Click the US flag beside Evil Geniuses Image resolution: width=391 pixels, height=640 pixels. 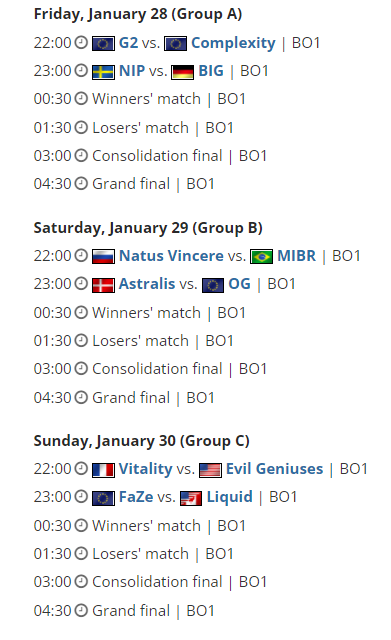(x=211, y=470)
